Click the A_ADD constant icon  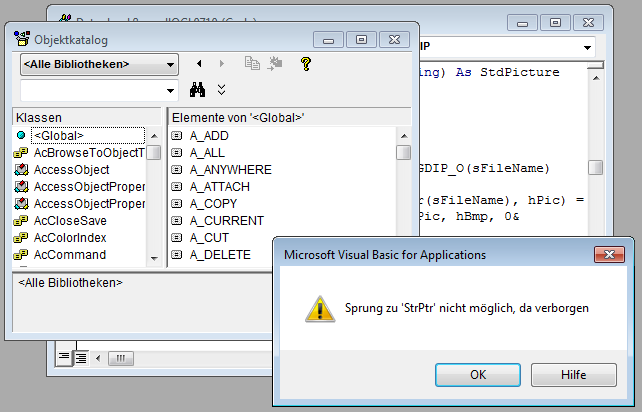point(176,136)
